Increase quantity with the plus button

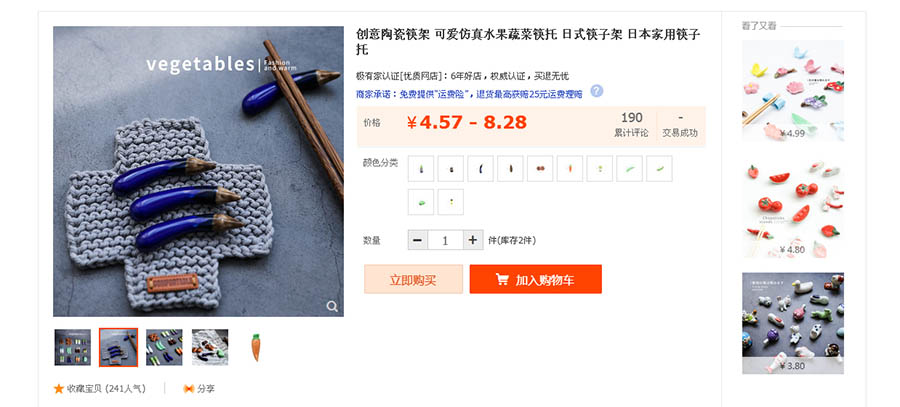(x=472, y=240)
